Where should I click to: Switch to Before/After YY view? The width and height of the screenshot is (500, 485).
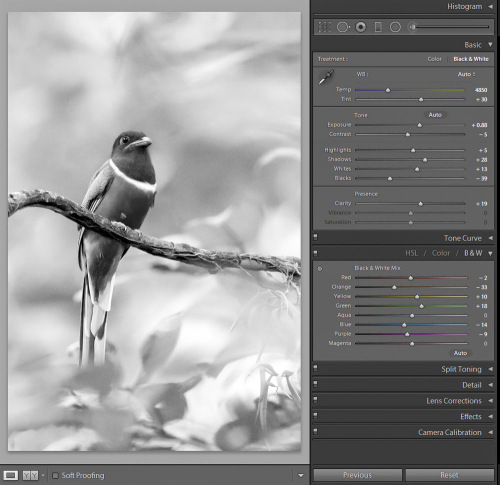[x=30, y=475]
